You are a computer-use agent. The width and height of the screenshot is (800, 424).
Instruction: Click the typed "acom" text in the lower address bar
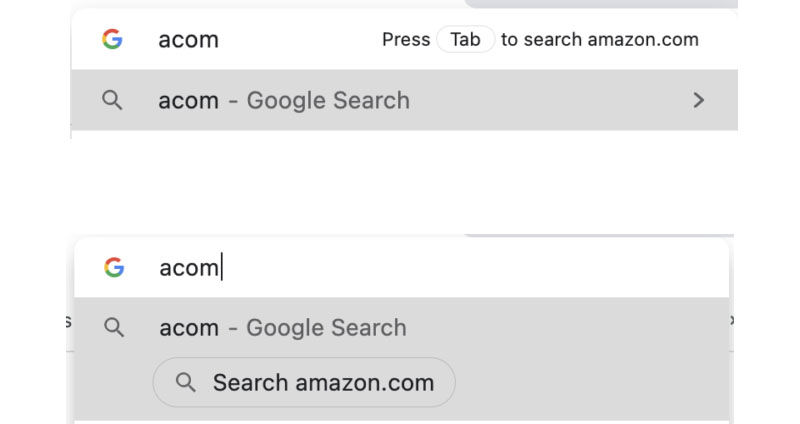[189, 267]
